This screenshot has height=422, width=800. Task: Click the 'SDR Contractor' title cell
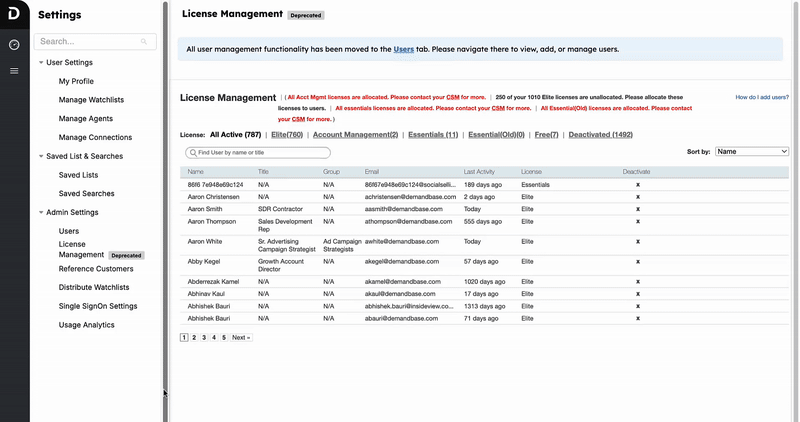click(x=280, y=209)
